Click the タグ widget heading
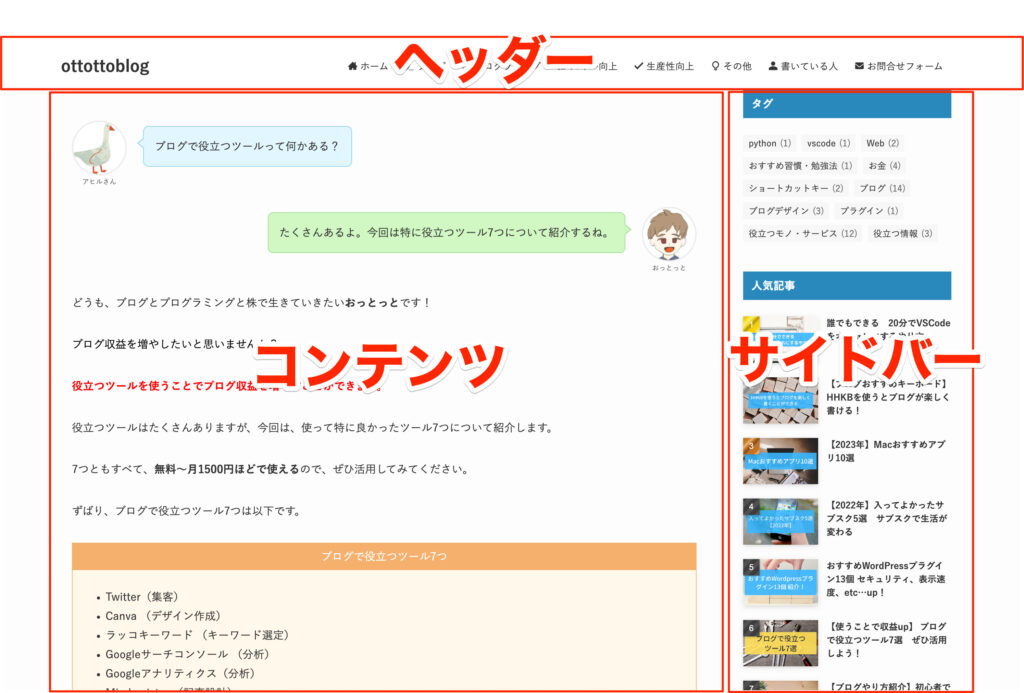 click(x=847, y=104)
